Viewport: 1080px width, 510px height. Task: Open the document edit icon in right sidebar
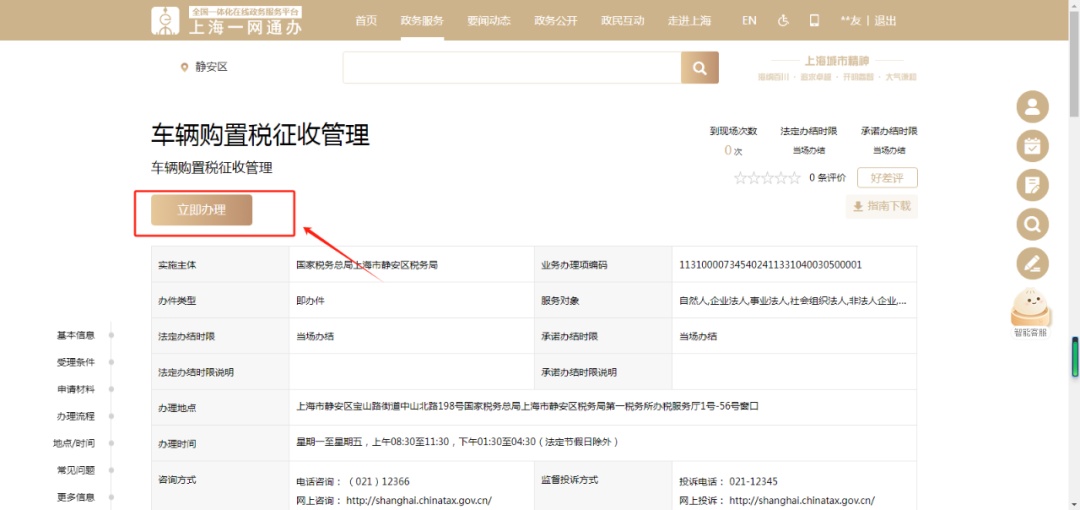[x=1032, y=185]
